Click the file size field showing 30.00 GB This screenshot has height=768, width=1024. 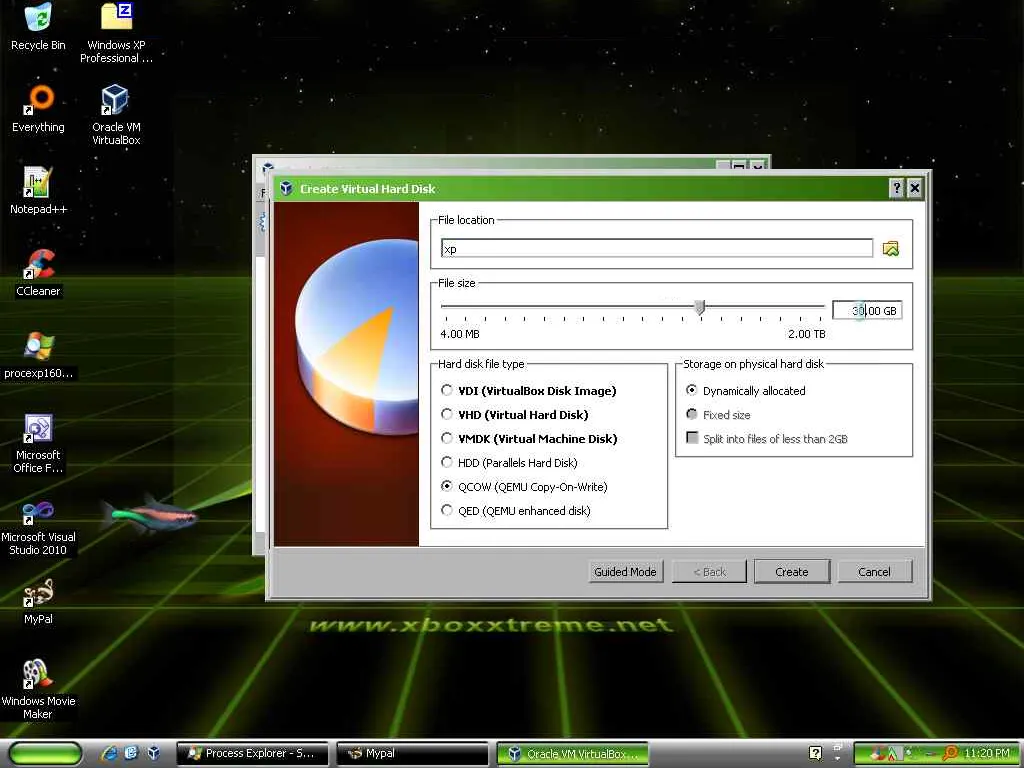pos(867,310)
